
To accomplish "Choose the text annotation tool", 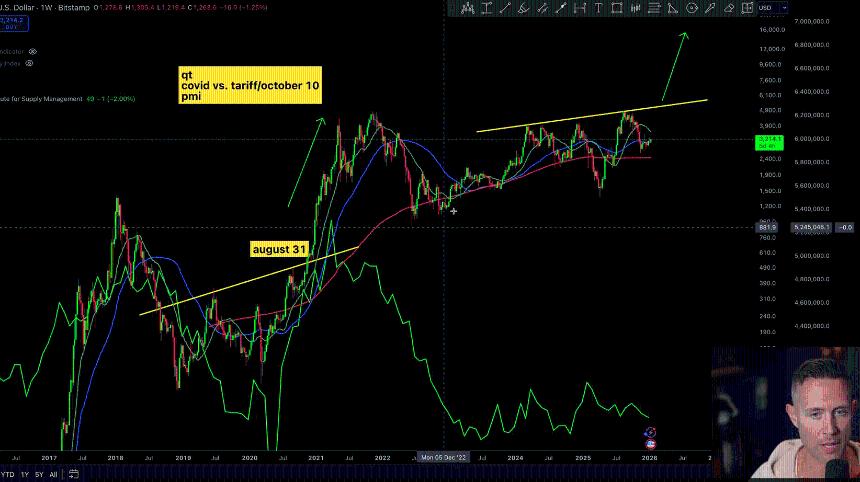I will click(598, 8).
